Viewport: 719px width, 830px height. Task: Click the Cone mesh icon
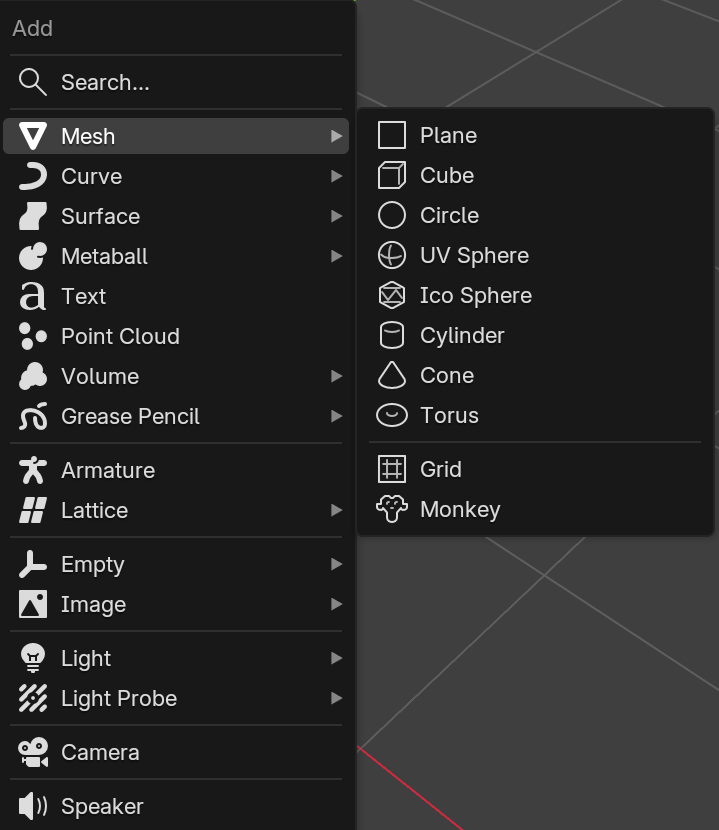(392, 375)
